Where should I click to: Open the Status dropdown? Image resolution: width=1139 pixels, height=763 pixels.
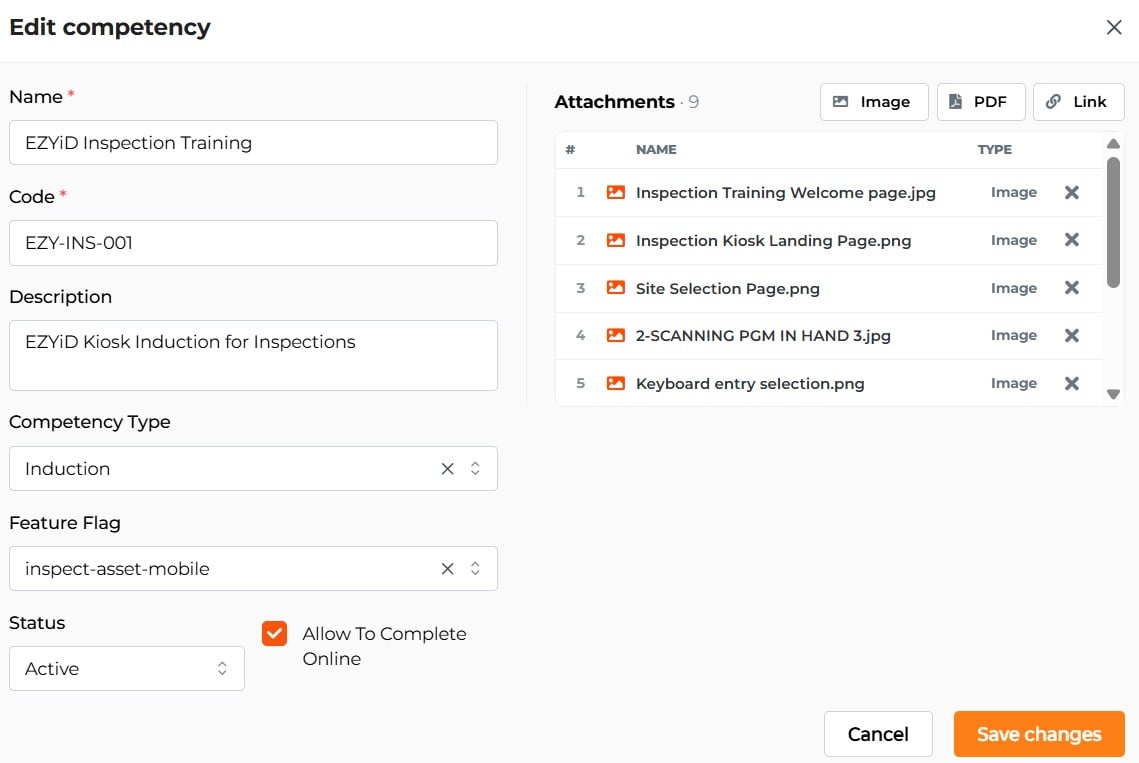click(126, 669)
